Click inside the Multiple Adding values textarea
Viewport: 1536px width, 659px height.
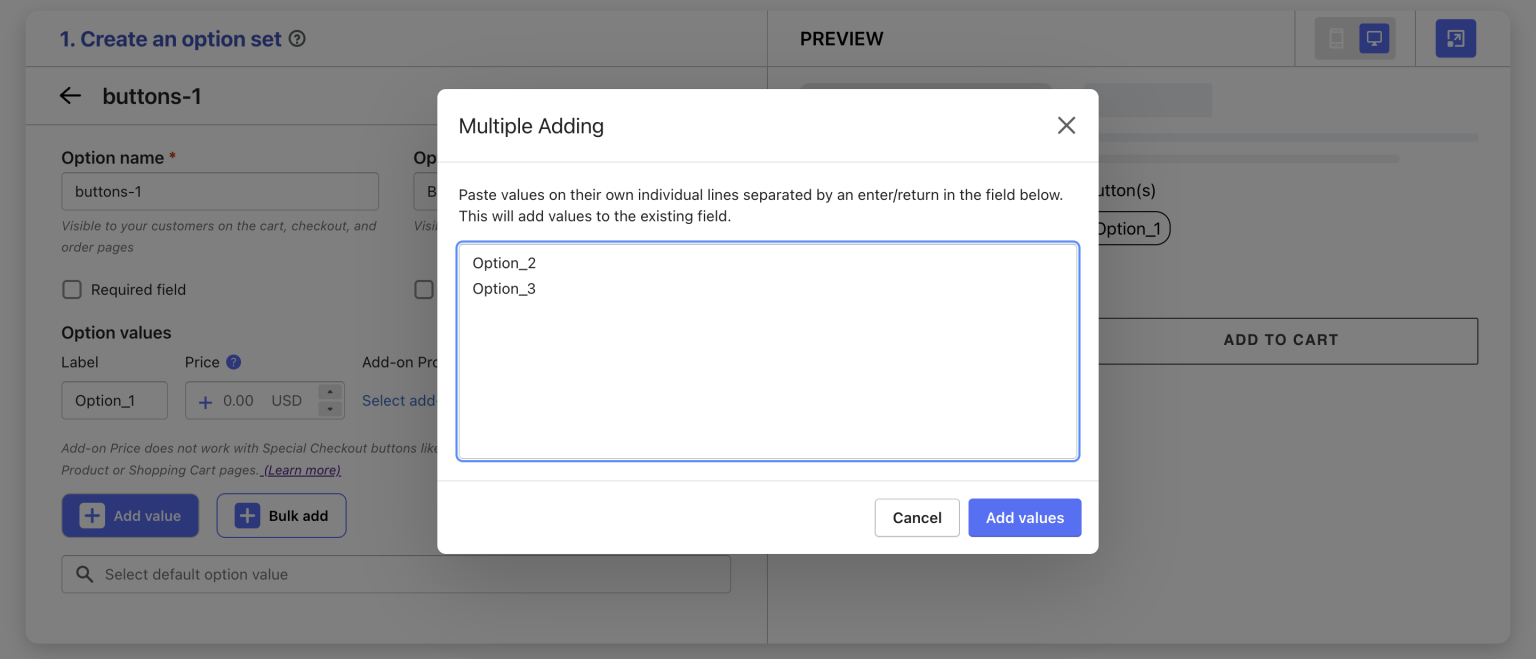coord(767,350)
